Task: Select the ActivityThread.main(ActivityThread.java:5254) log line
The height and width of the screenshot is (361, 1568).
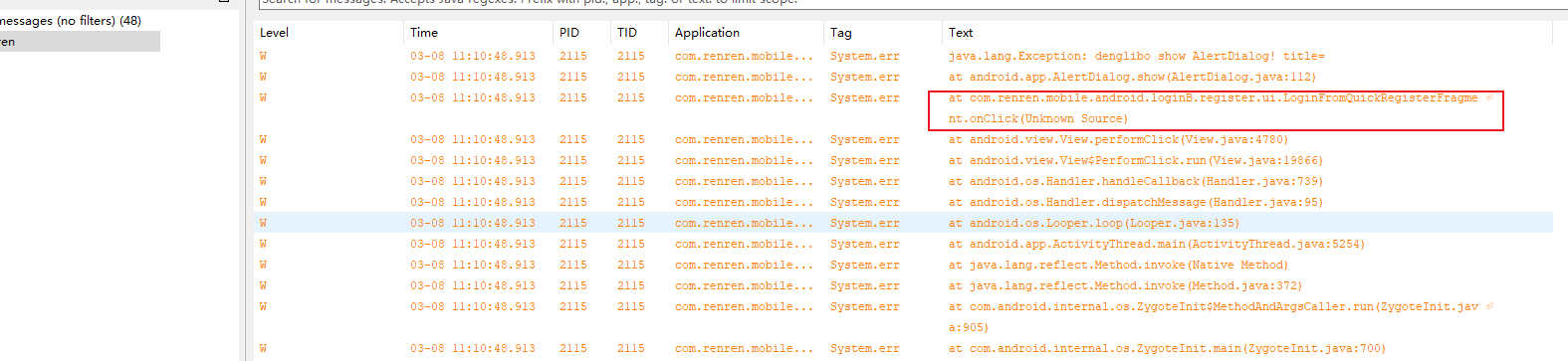Action: tap(905, 245)
